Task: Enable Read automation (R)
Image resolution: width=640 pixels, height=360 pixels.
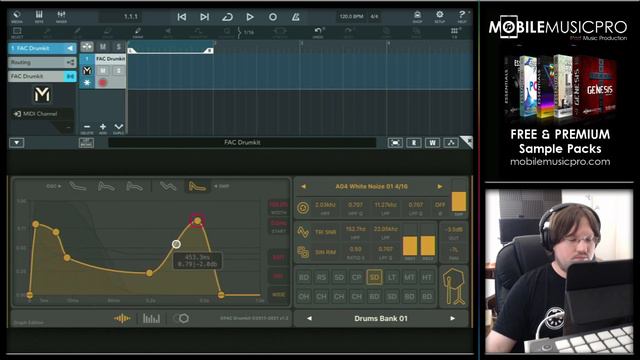Action: (414, 142)
